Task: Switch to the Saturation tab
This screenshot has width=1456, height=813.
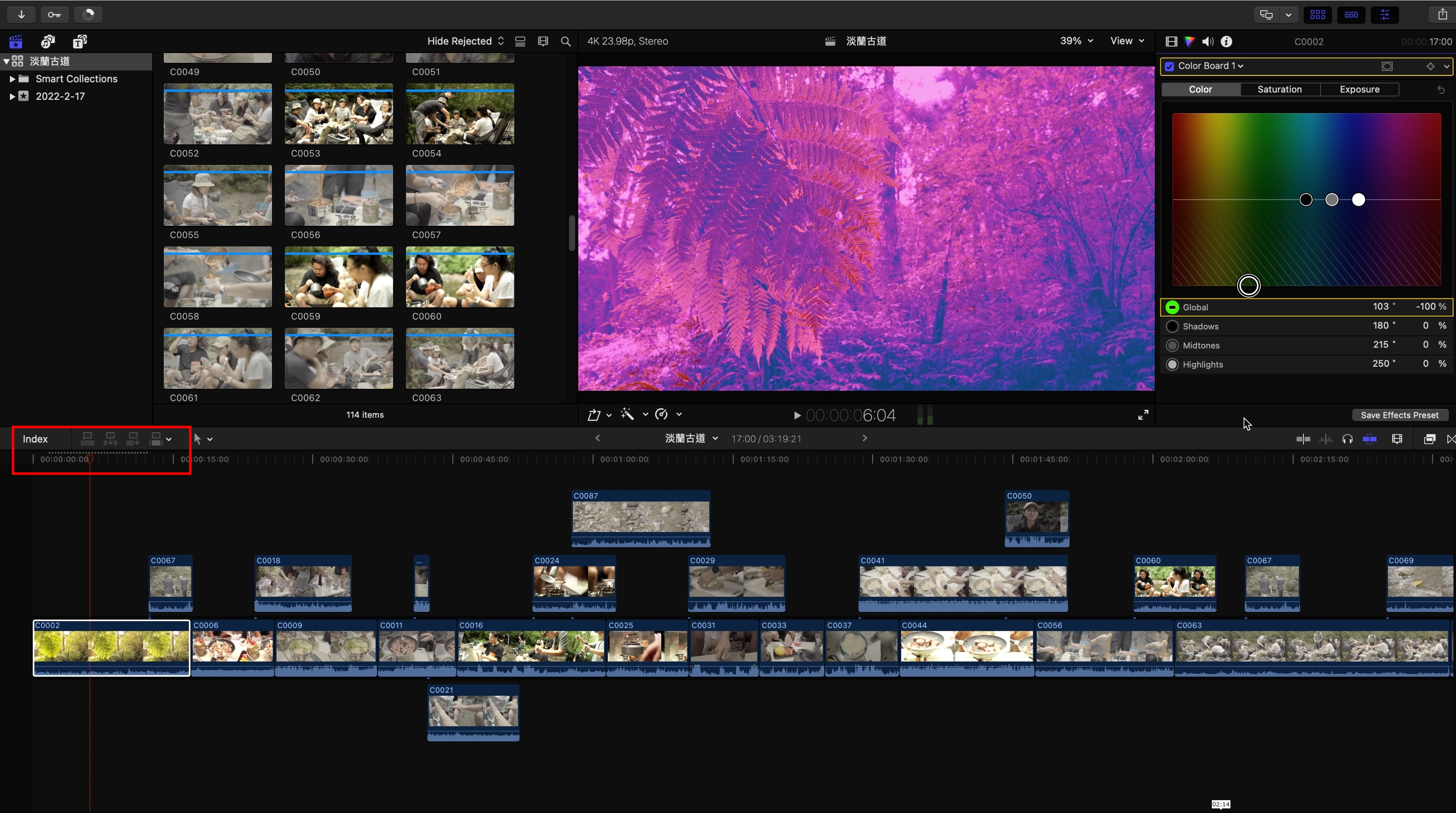Action: [1280, 89]
